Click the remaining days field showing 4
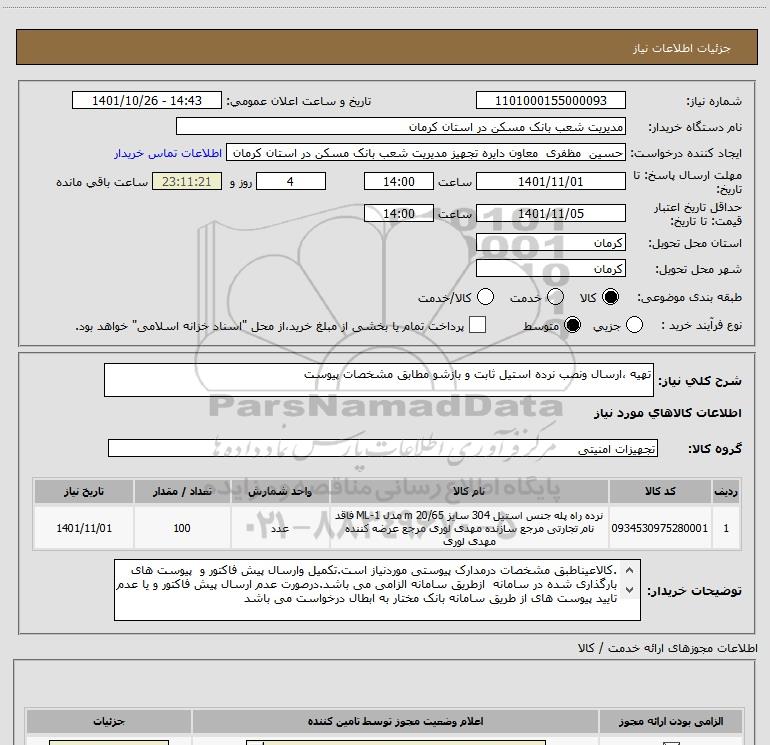This screenshot has width=770, height=745. 291,181
